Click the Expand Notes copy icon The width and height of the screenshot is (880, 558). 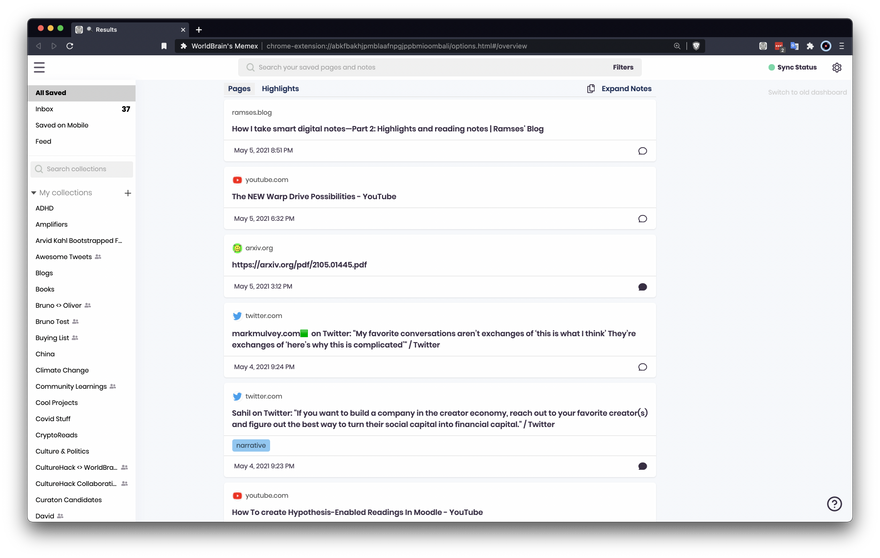click(591, 89)
